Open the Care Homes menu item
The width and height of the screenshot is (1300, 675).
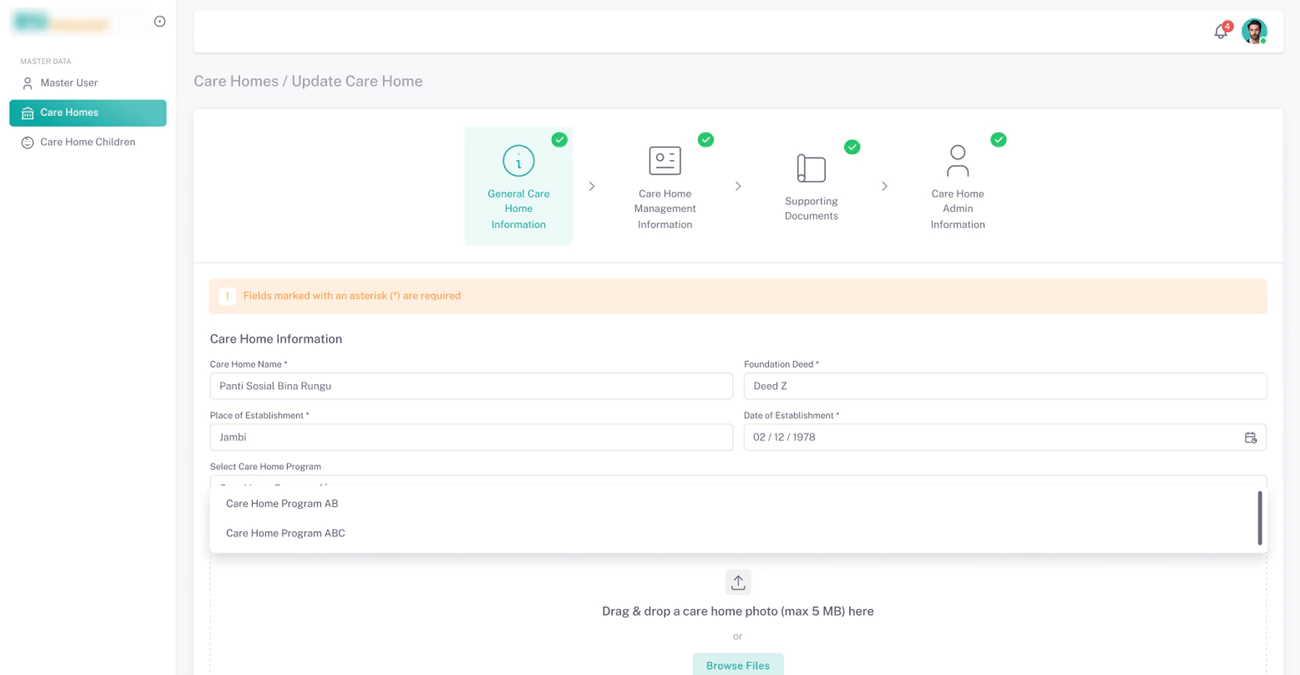click(88, 113)
